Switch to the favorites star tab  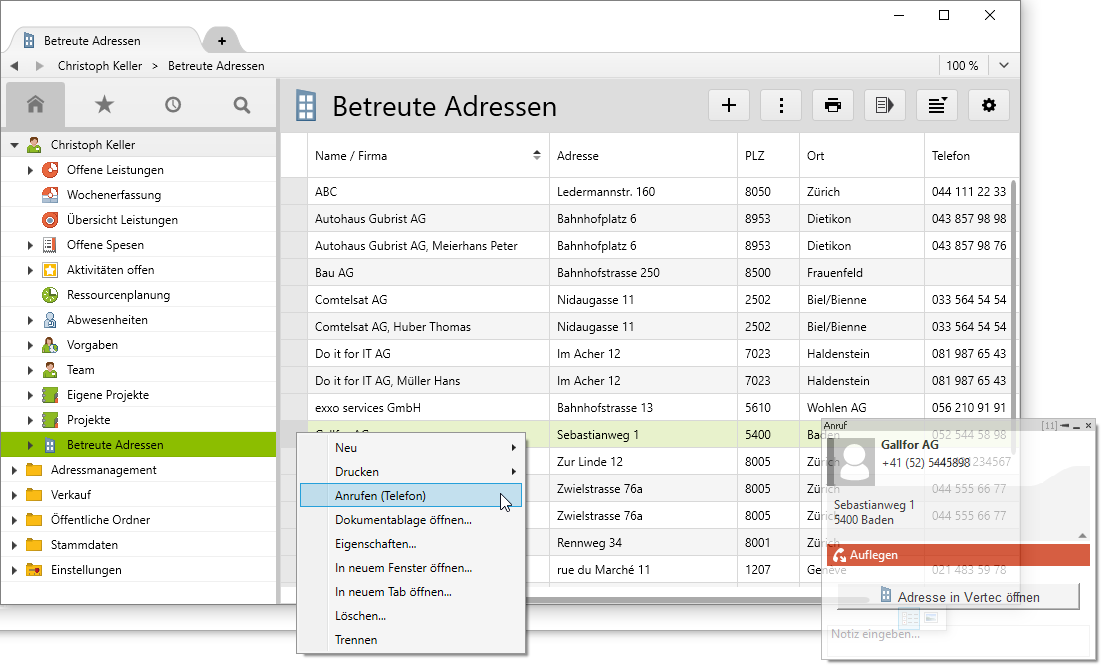pos(104,105)
